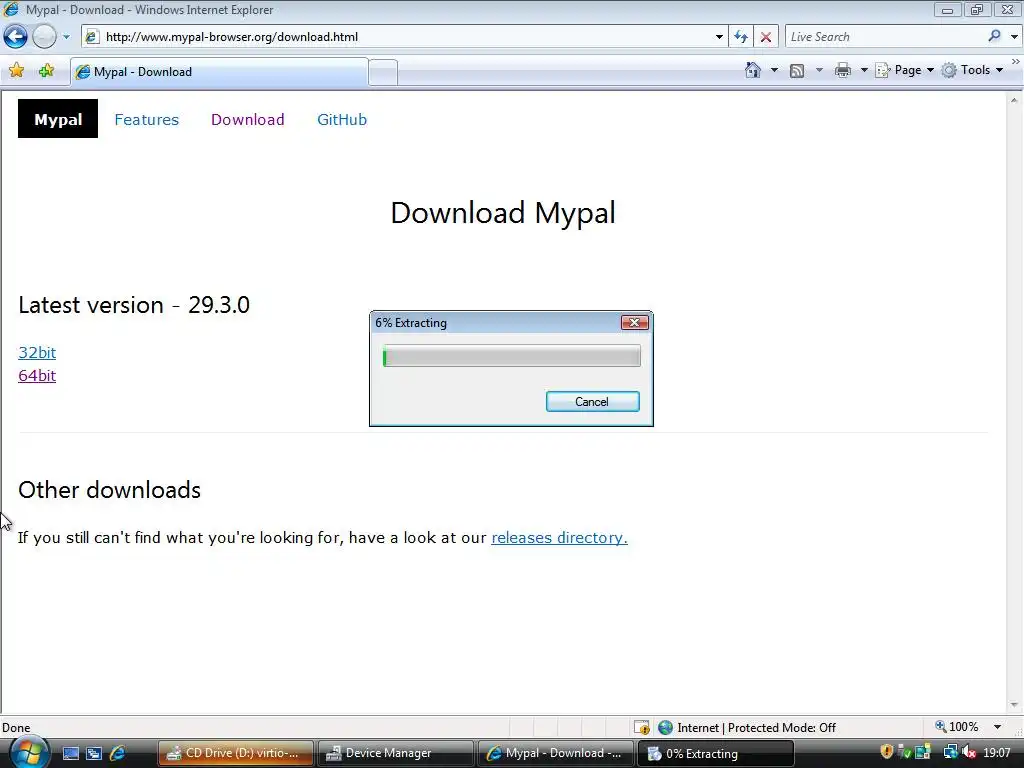Expand the Home button dropdown arrow

[x=775, y=70]
